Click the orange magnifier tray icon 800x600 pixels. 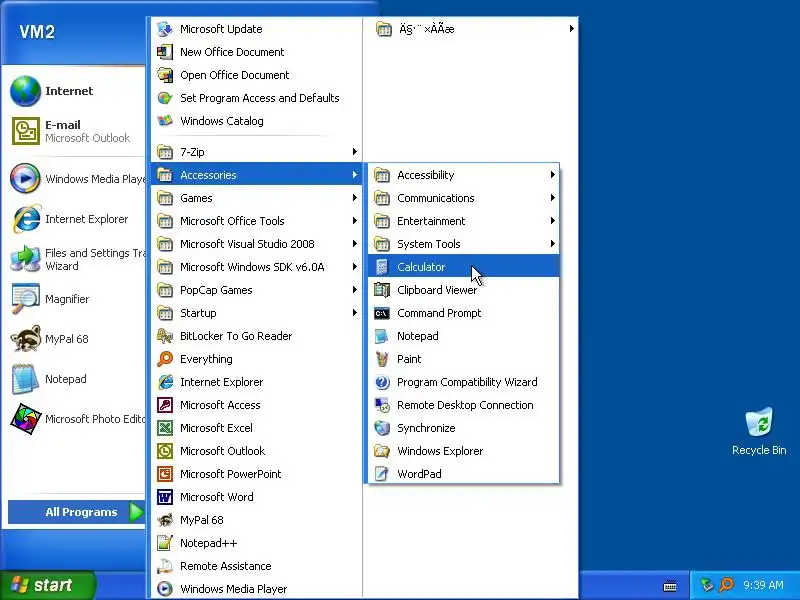(x=726, y=585)
